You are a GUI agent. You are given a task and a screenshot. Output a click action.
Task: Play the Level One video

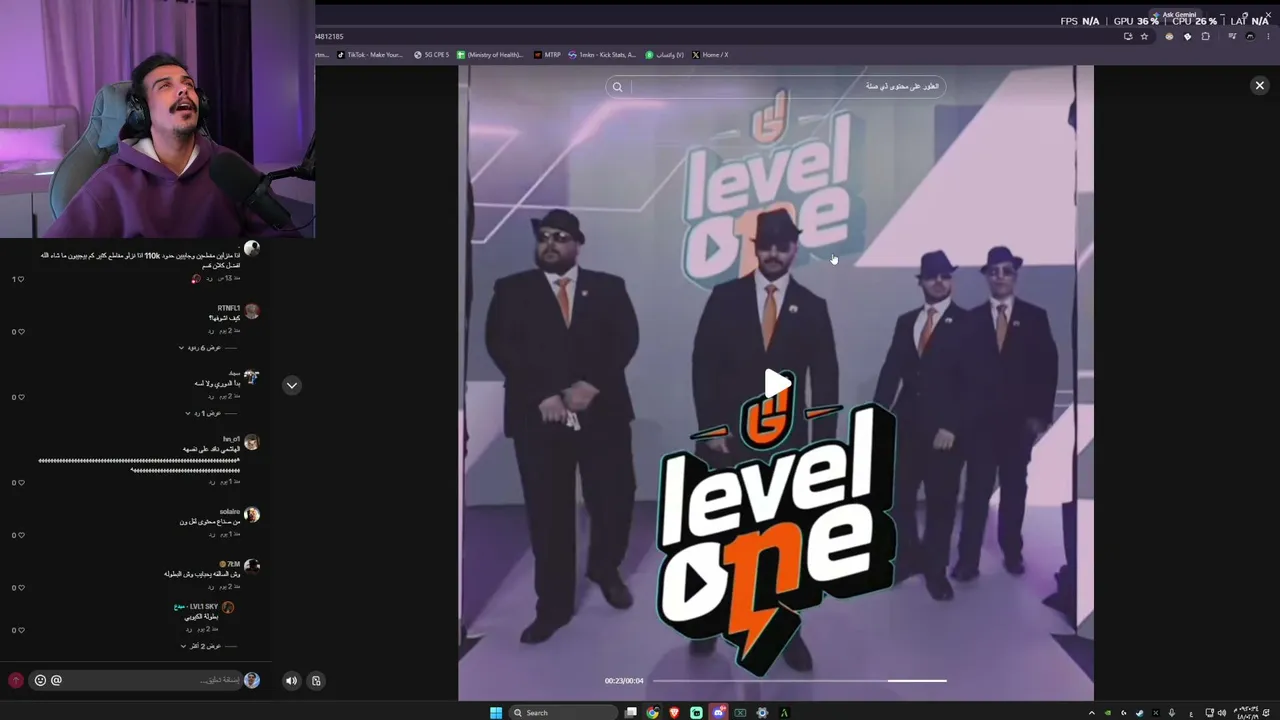pos(777,383)
